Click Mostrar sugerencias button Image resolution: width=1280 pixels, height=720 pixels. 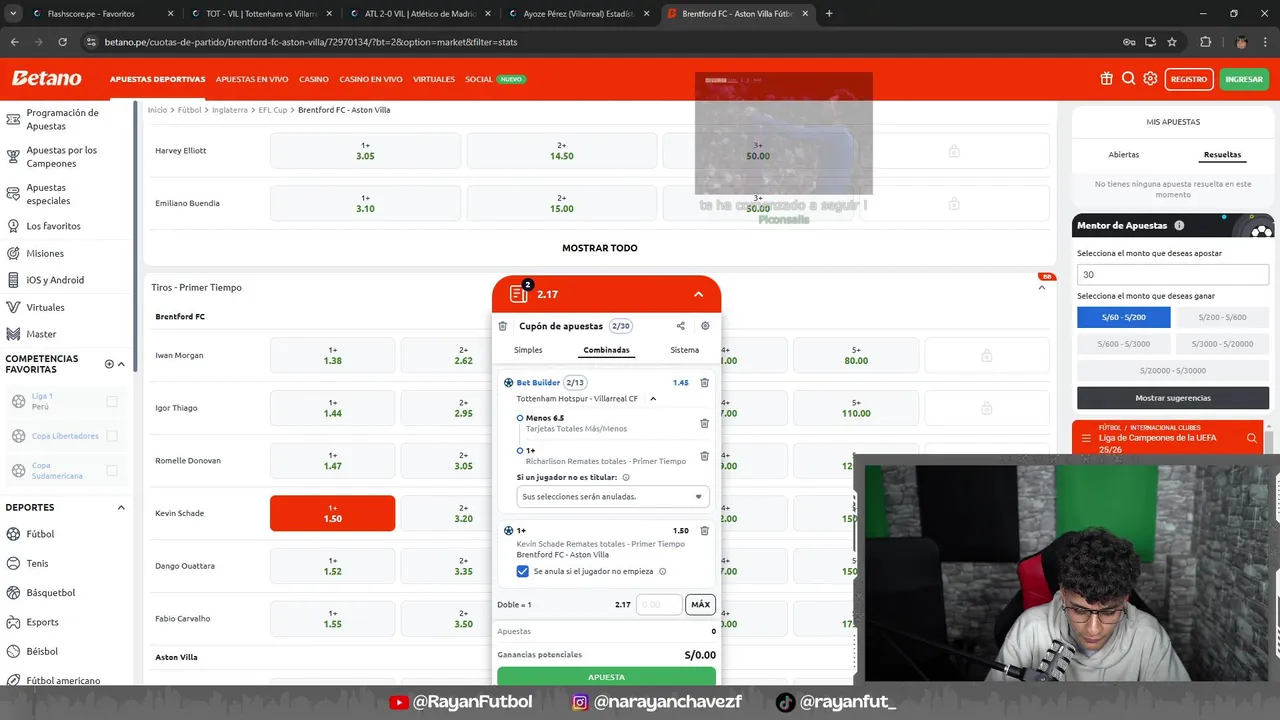click(x=1173, y=398)
